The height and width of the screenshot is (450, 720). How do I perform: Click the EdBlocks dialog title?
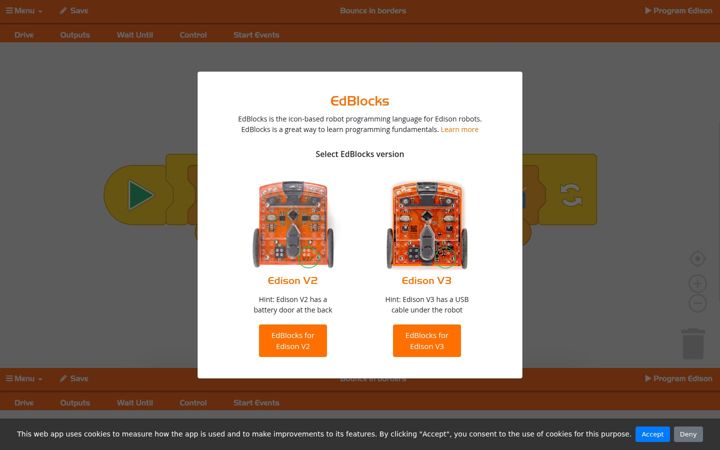pos(360,101)
